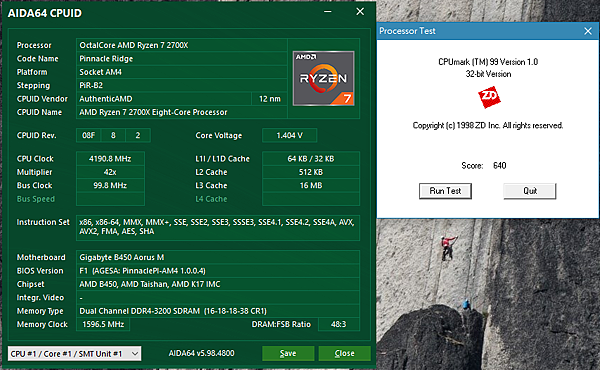
Task: Click the DRAM:FSB Ratio 48:3 field
Action: [x=339, y=324]
